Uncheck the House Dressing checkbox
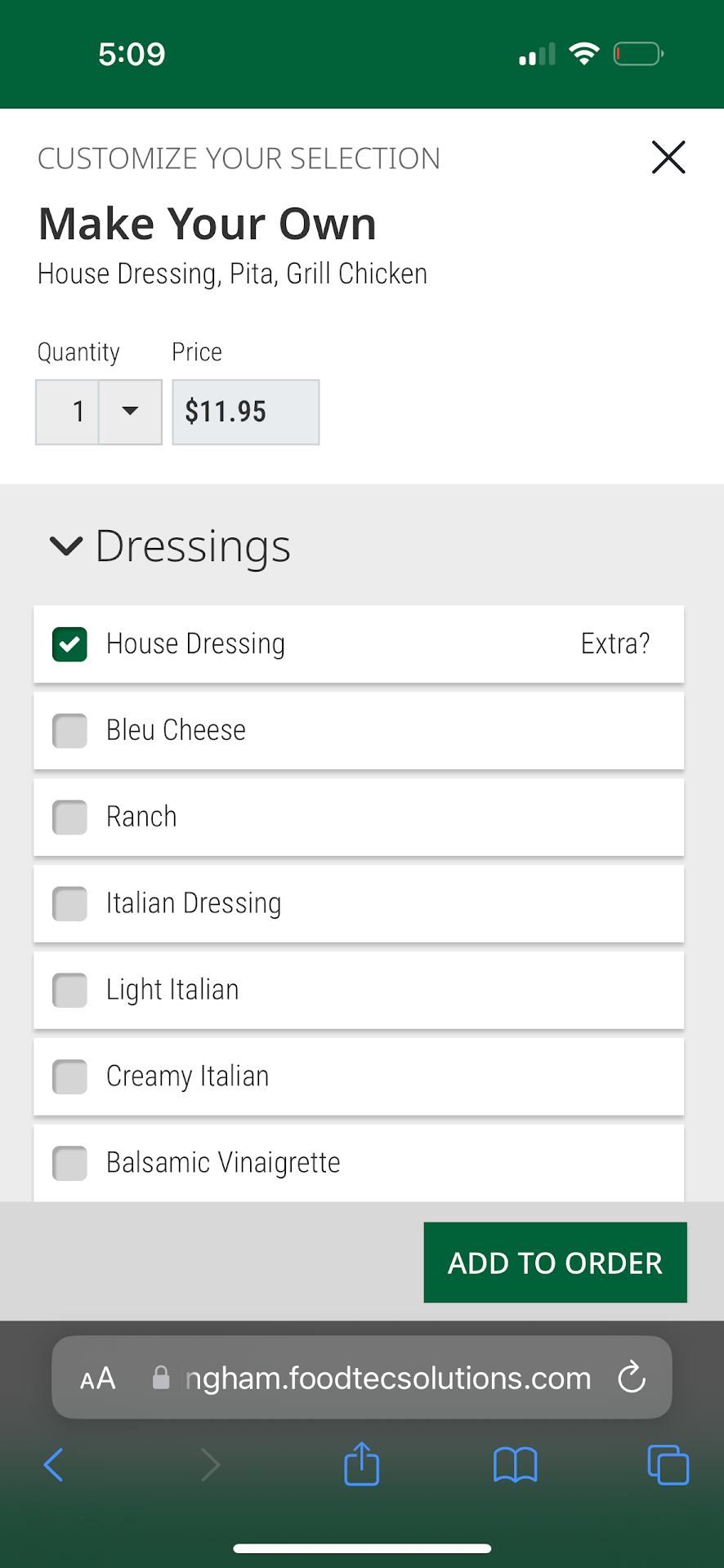This screenshot has height=1568, width=724. tap(70, 644)
